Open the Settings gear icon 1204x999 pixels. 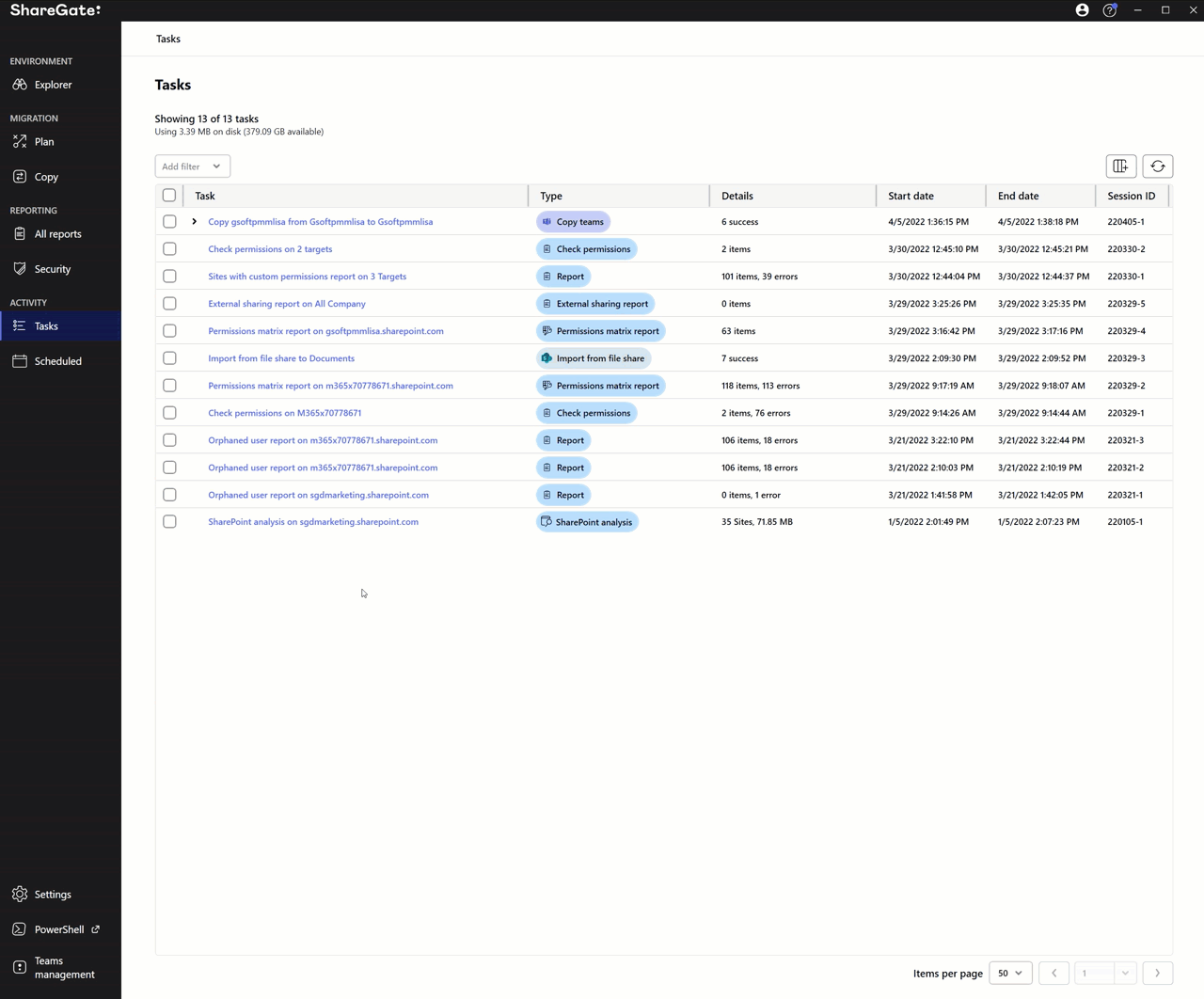tap(20, 895)
